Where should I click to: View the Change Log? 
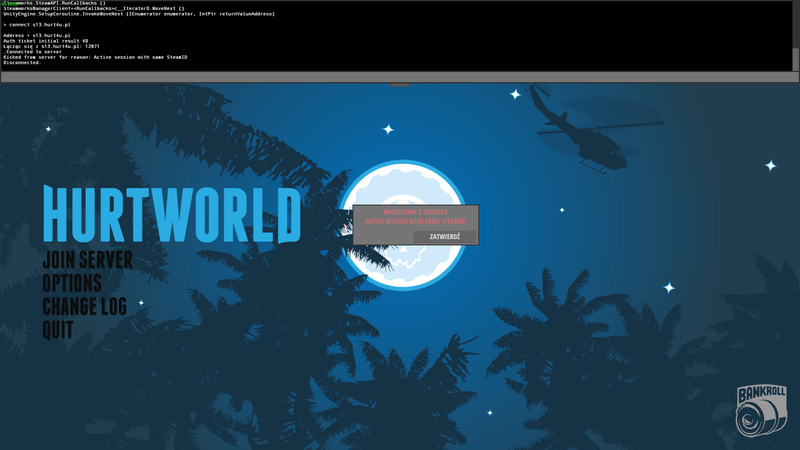(85, 307)
